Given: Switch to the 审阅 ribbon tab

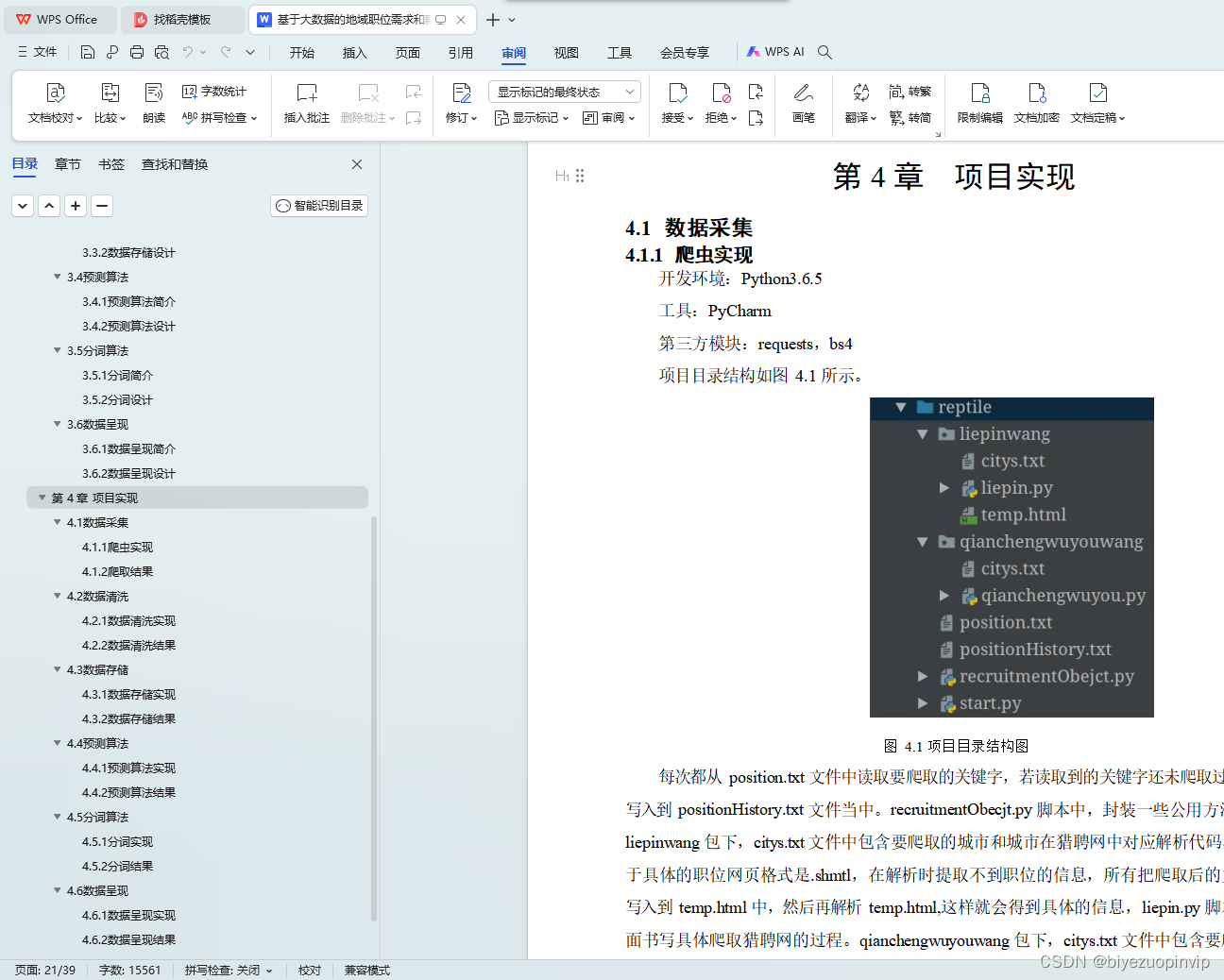Looking at the screenshot, I should (513, 53).
